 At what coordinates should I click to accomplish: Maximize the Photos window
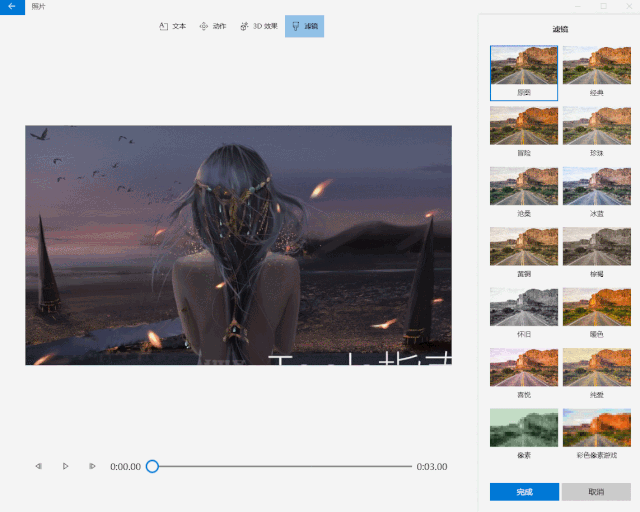coord(603,6)
